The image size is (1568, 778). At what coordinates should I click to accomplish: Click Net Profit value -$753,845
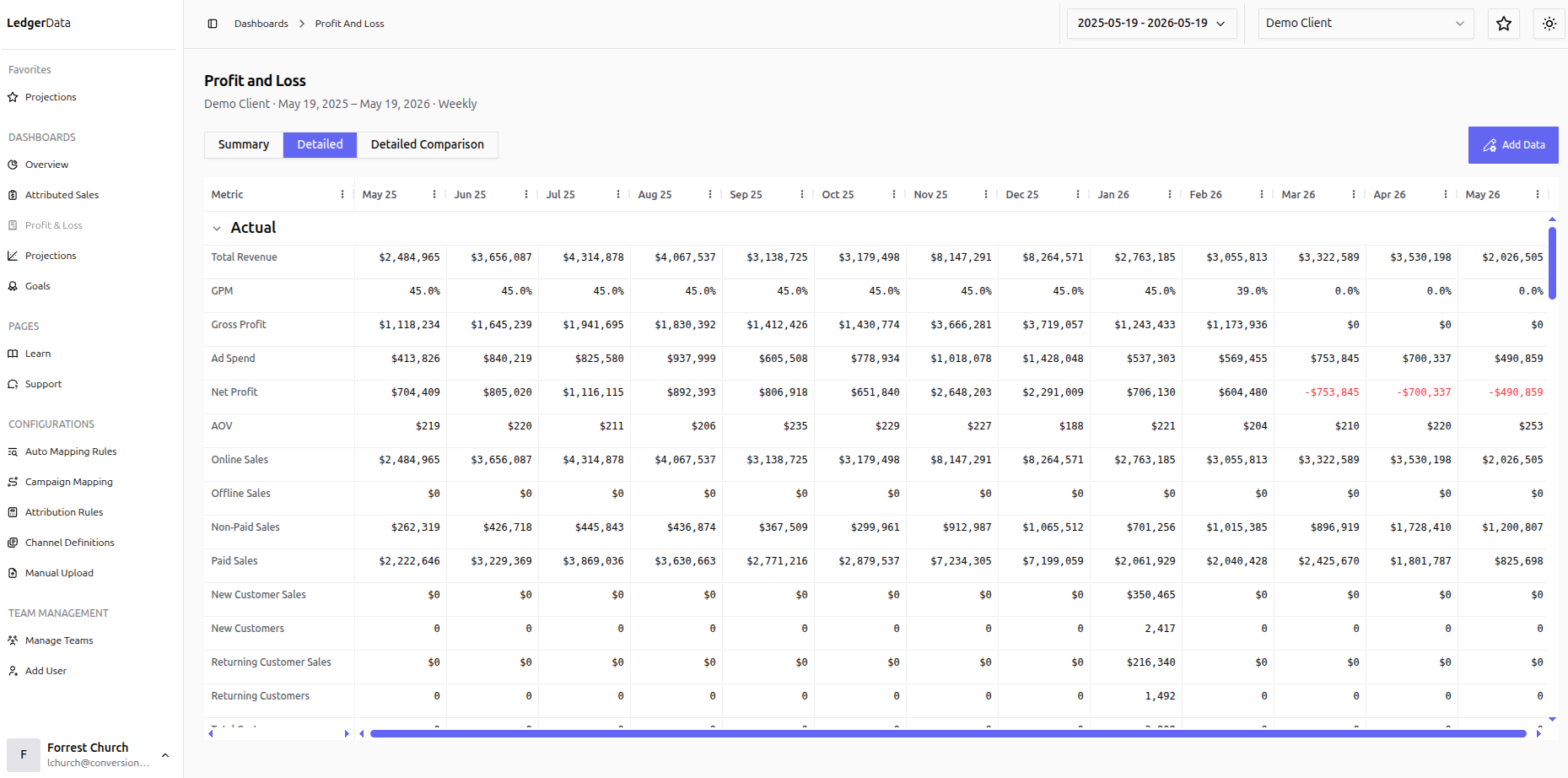coord(1332,392)
